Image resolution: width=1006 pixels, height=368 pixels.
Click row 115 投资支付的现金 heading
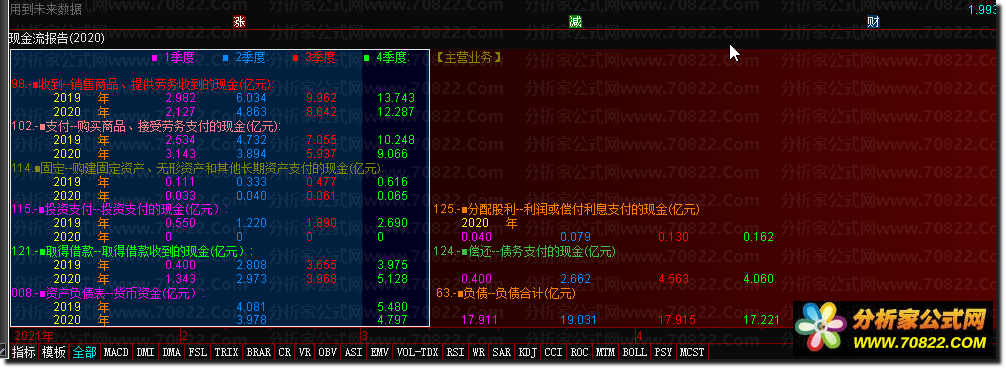[x=121, y=210]
